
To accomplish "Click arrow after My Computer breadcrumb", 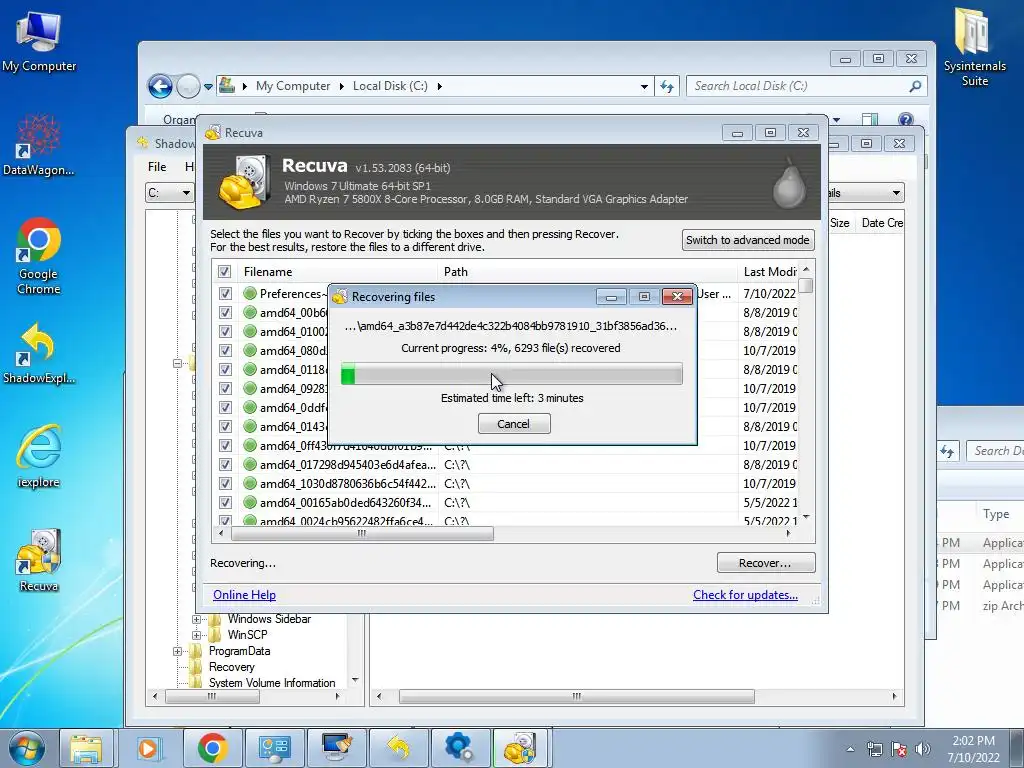I will click(x=342, y=86).
